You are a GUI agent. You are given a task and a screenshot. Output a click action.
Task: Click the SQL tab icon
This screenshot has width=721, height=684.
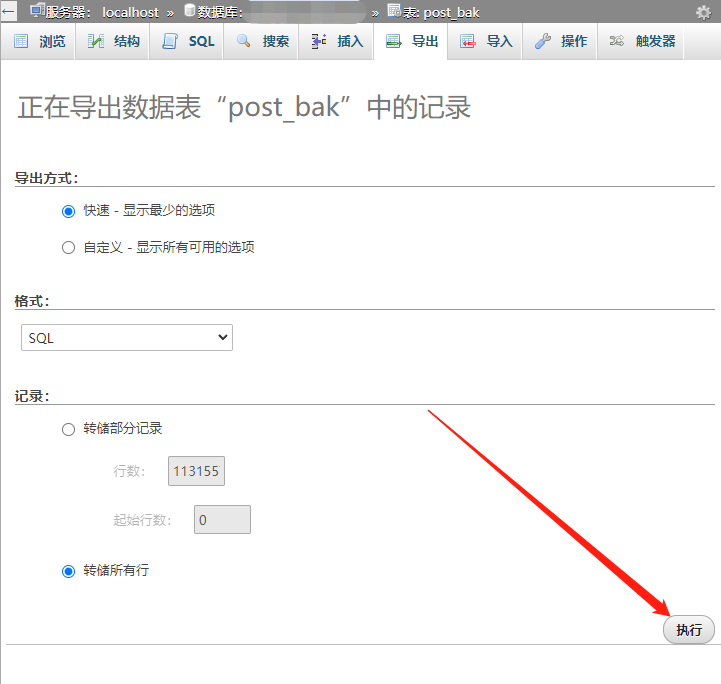(x=170, y=41)
